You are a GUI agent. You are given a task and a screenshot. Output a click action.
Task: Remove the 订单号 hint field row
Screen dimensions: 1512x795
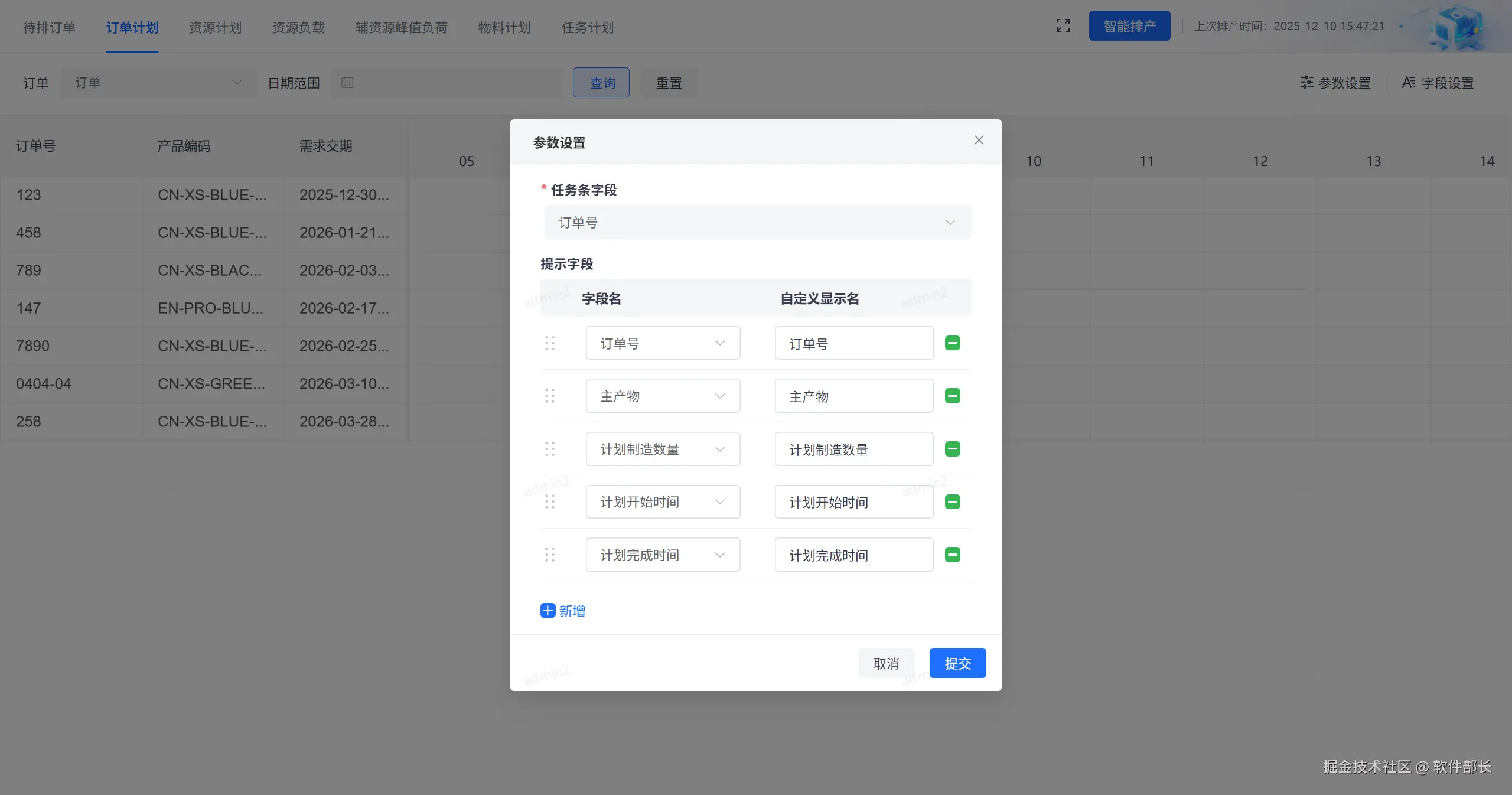952,343
